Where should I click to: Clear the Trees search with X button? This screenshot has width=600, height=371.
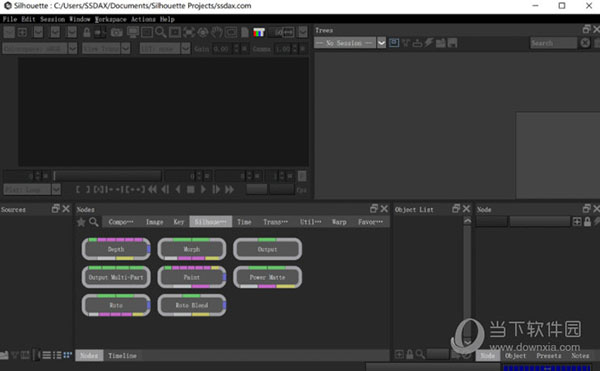585,43
